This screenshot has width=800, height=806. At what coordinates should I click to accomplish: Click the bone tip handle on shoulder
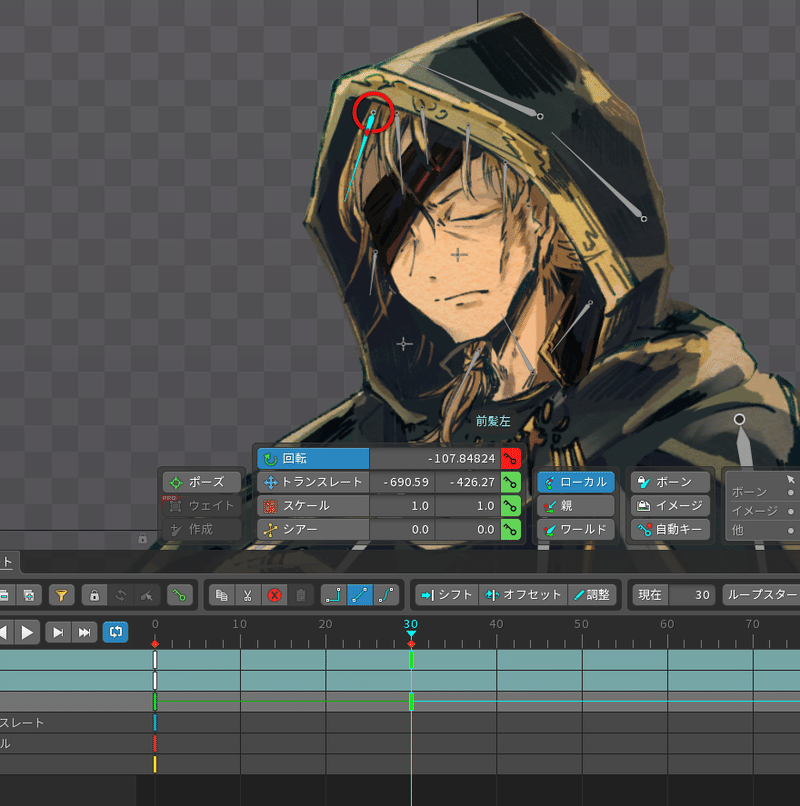[739, 419]
